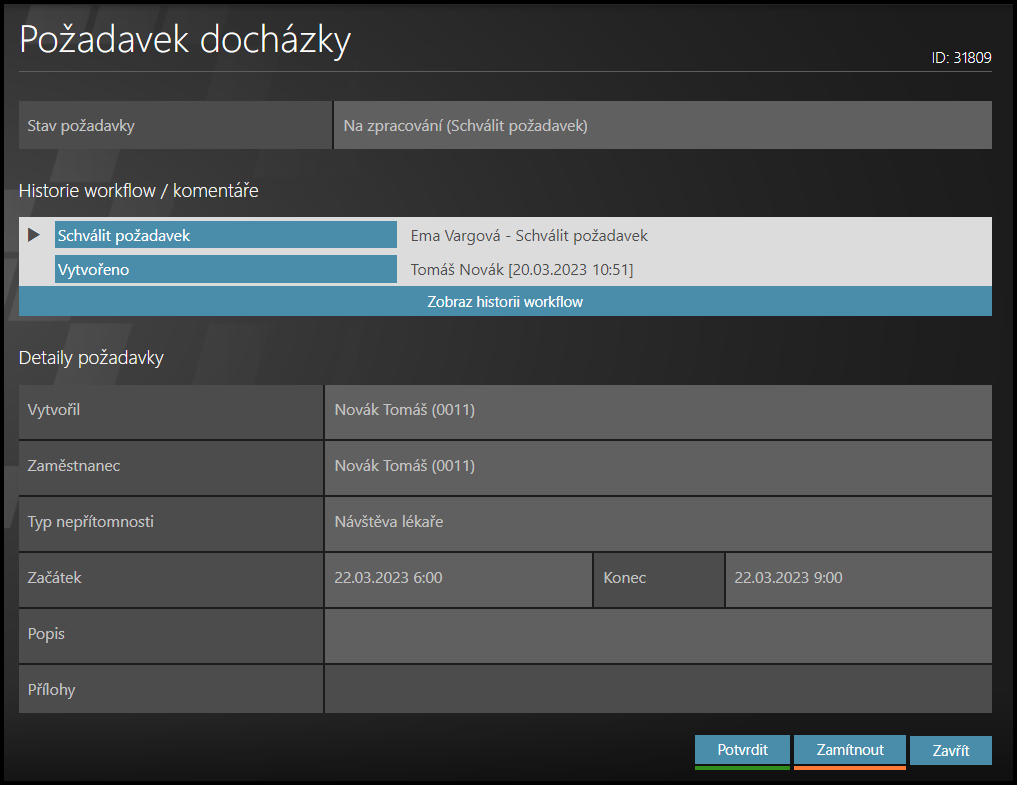Screen dimensions: 1017x785
Task: Click the Konec date-time field
Action: coord(858,579)
